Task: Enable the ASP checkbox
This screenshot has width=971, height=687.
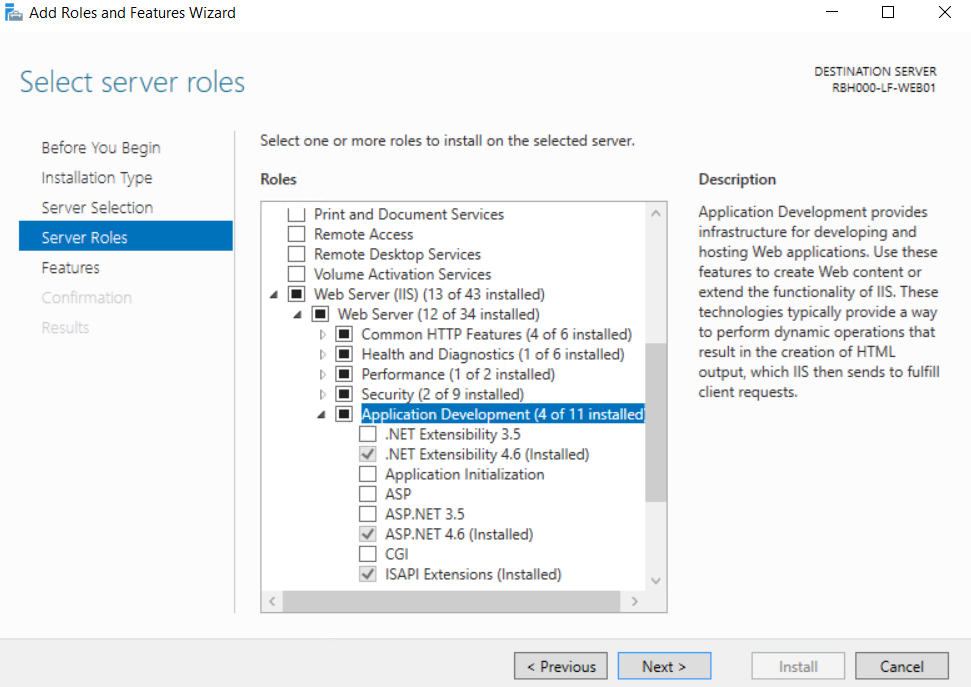Action: pyautogui.click(x=368, y=494)
